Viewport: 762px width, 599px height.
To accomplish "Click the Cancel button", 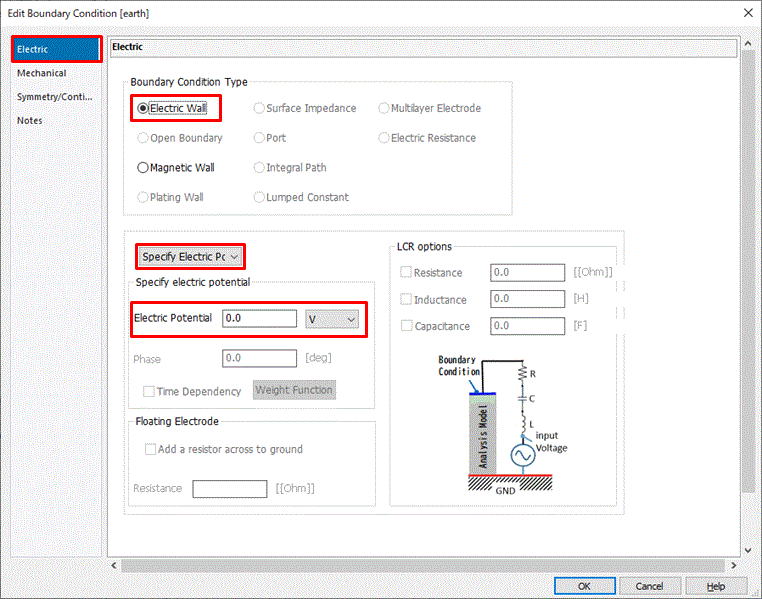I will pos(649,586).
